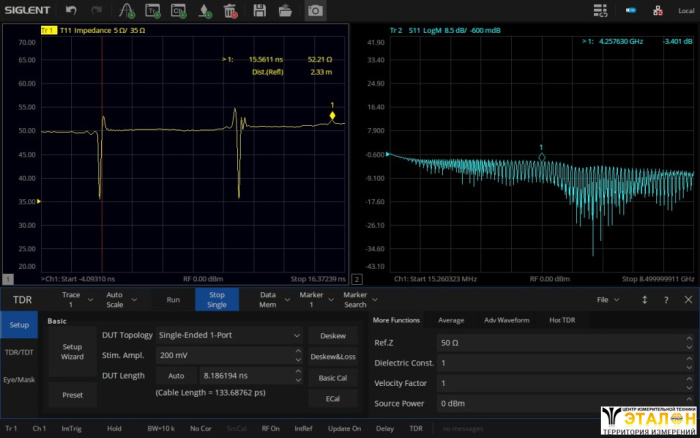
Task: Expand the DUT Topology dropdown
Action: [x=229, y=336]
